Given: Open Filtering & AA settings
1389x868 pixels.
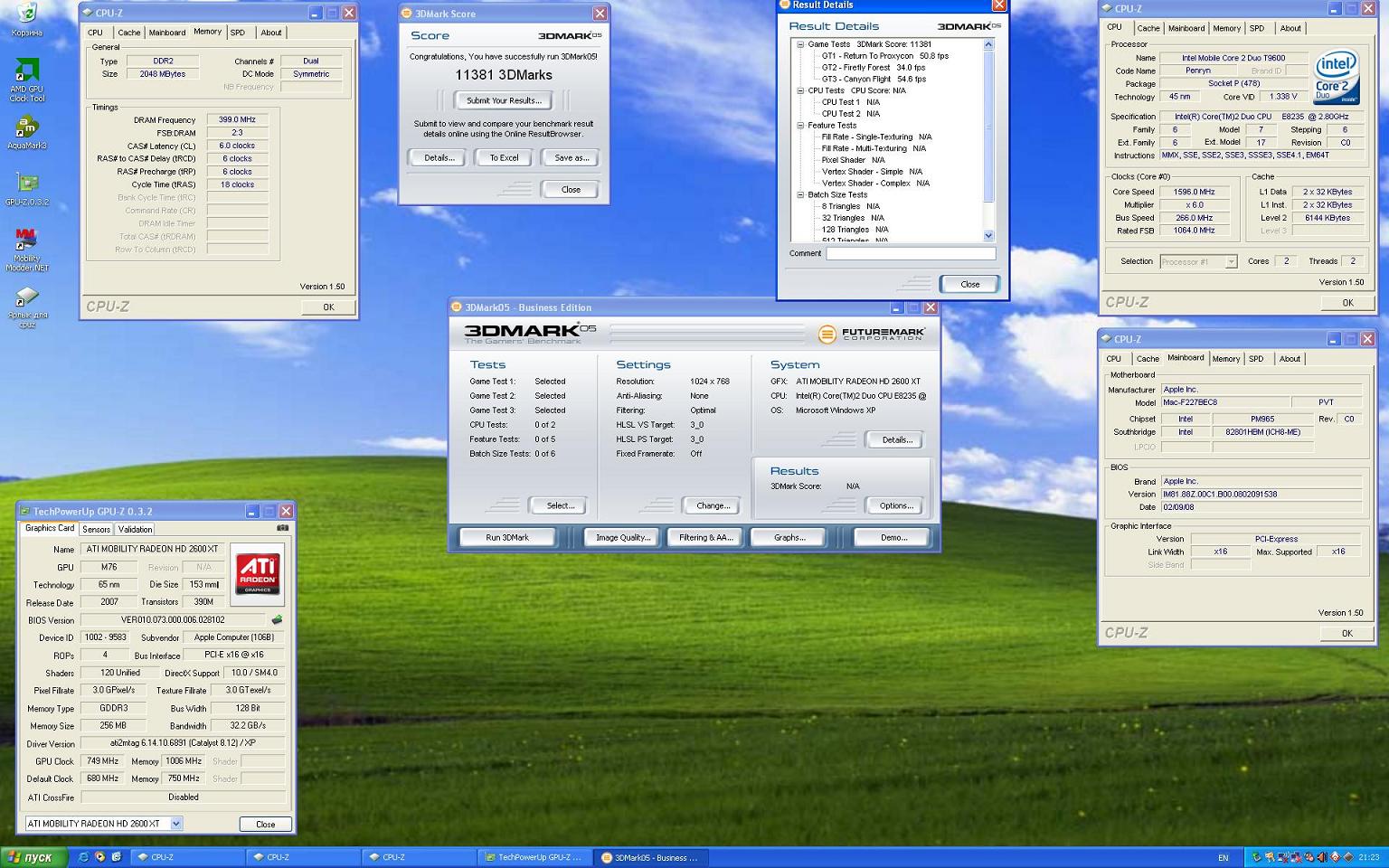Looking at the screenshot, I should [705, 537].
